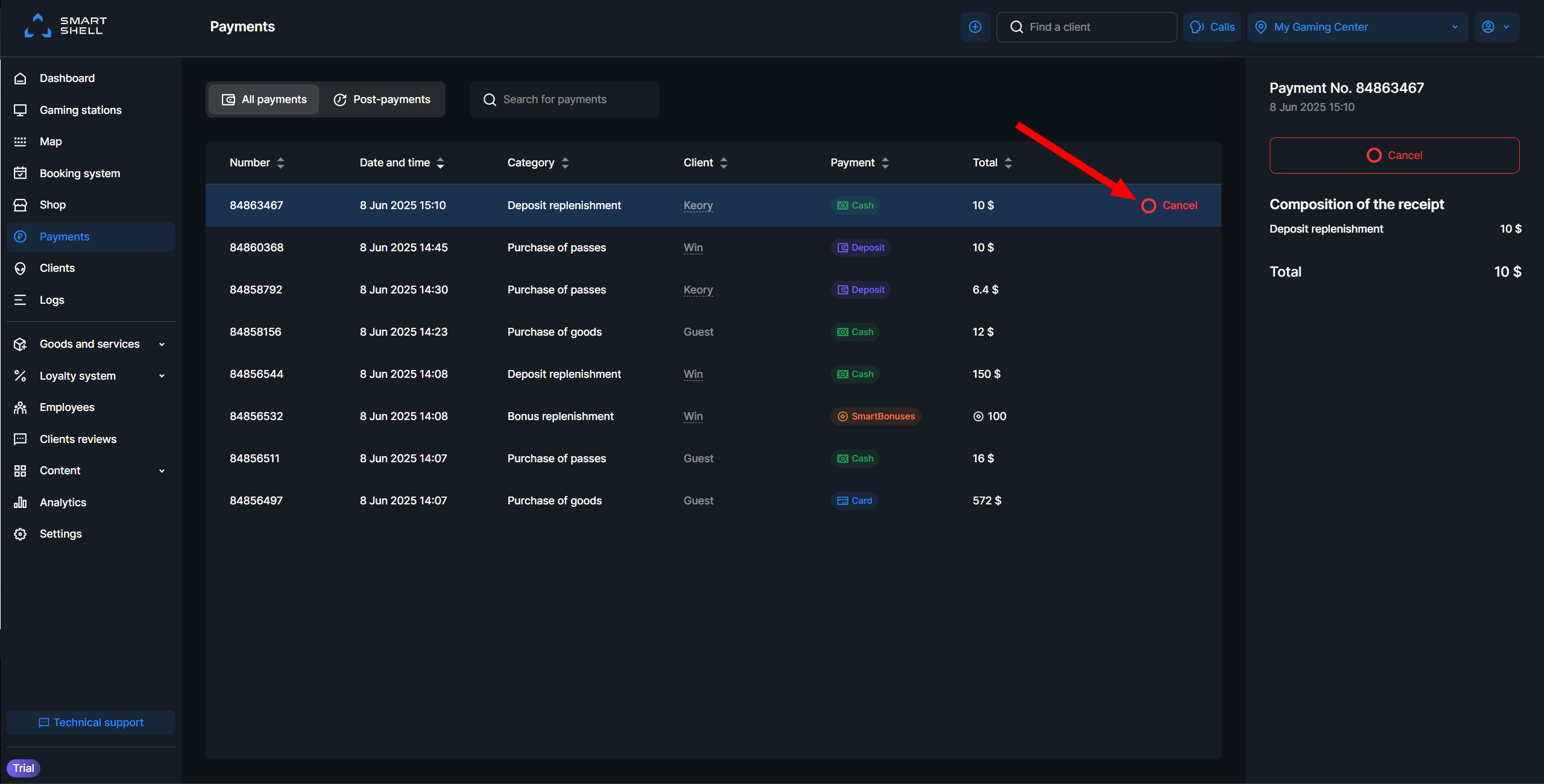Viewport: 1544px width, 784px height.
Task: Click SmartBonuses badge on payment 84856532
Action: pos(875,416)
